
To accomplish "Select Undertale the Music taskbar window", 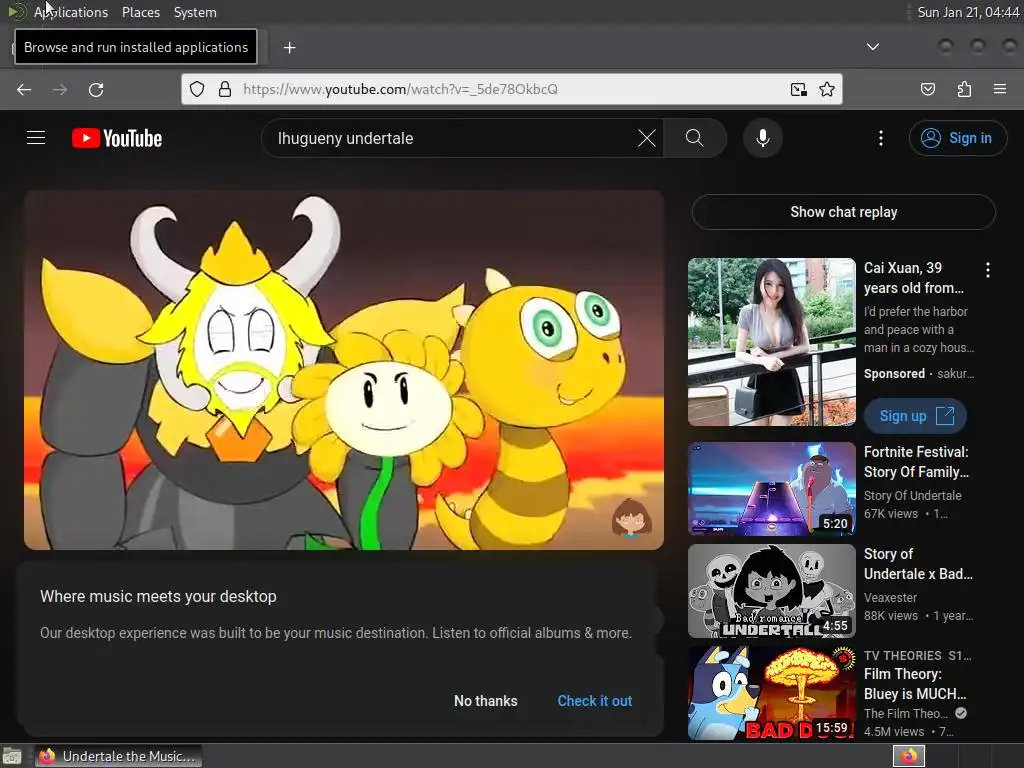I will click(118, 756).
